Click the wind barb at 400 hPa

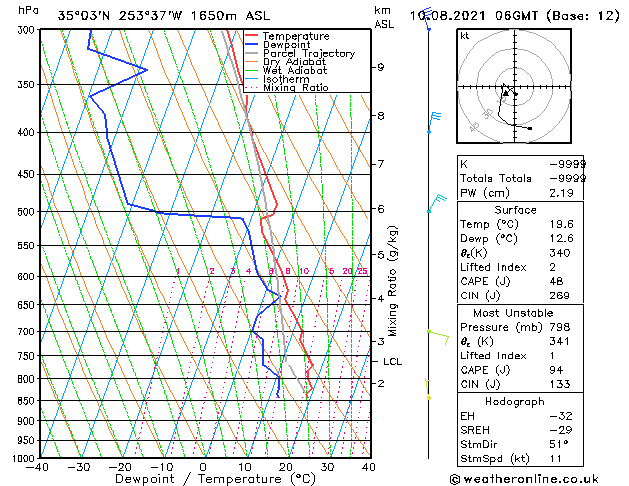pos(434,122)
